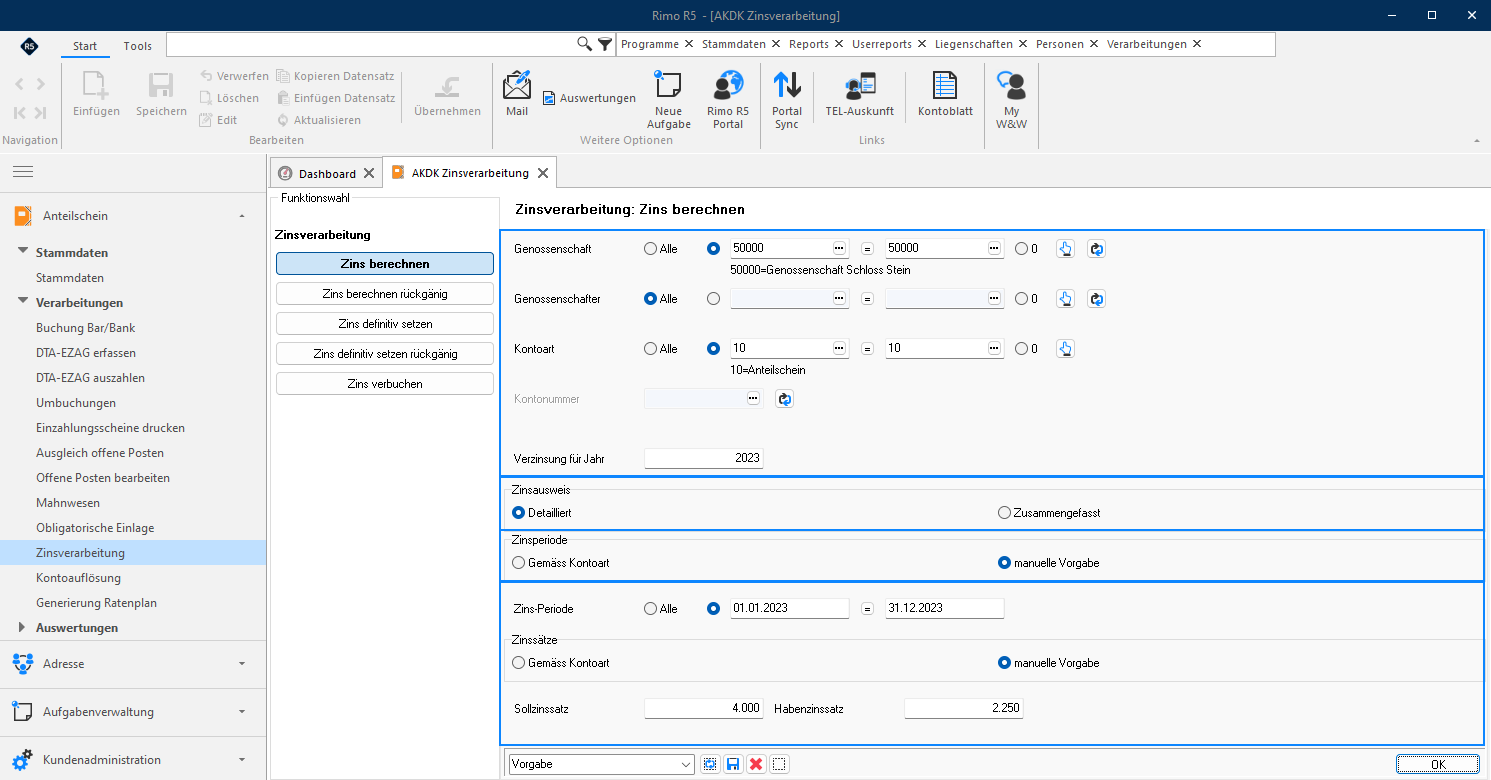Start Portal Sync
This screenshot has height=780, width=1491.
coord(787,100)
